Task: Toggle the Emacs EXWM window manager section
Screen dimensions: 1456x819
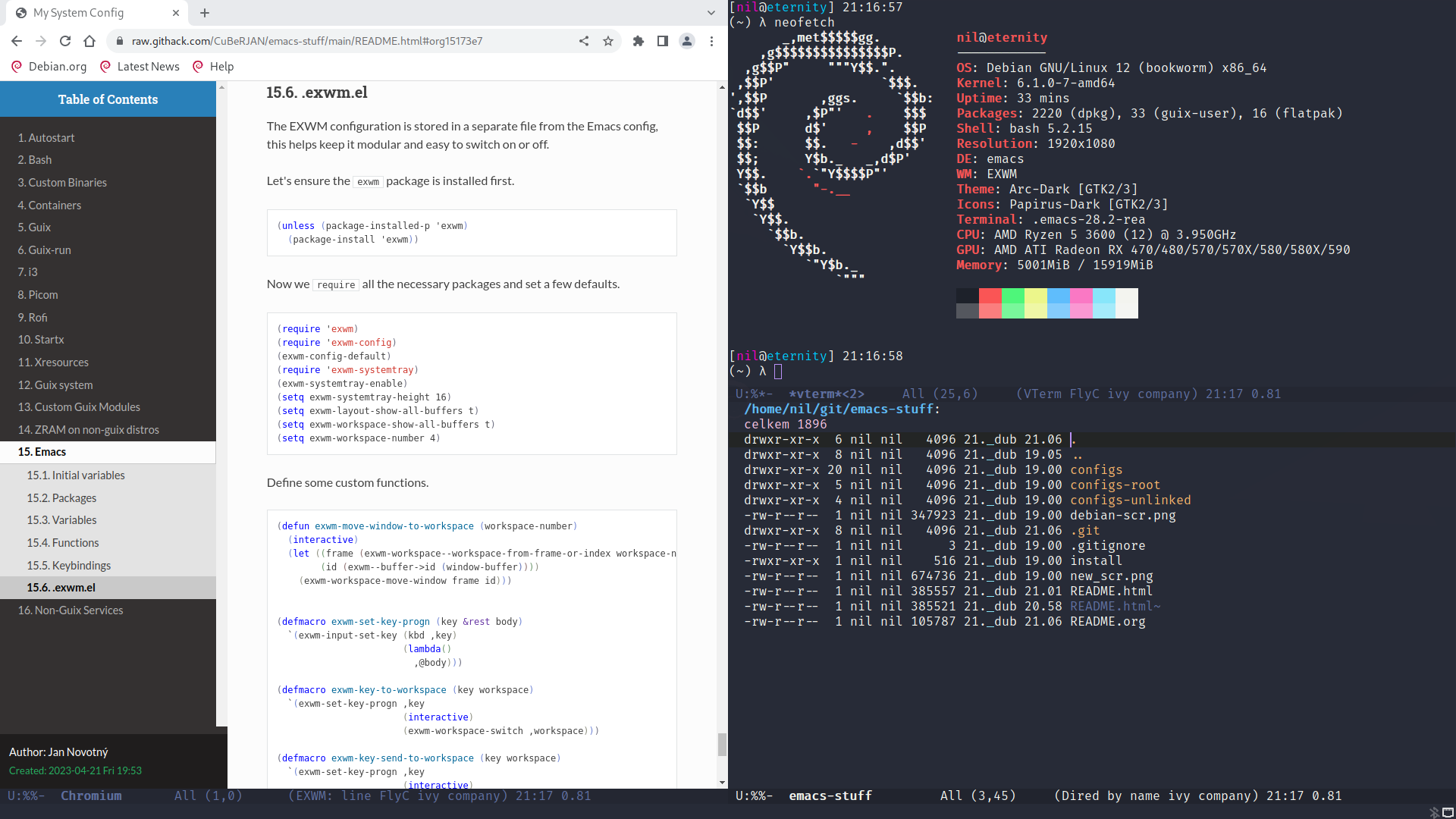Action: [62, 587]
